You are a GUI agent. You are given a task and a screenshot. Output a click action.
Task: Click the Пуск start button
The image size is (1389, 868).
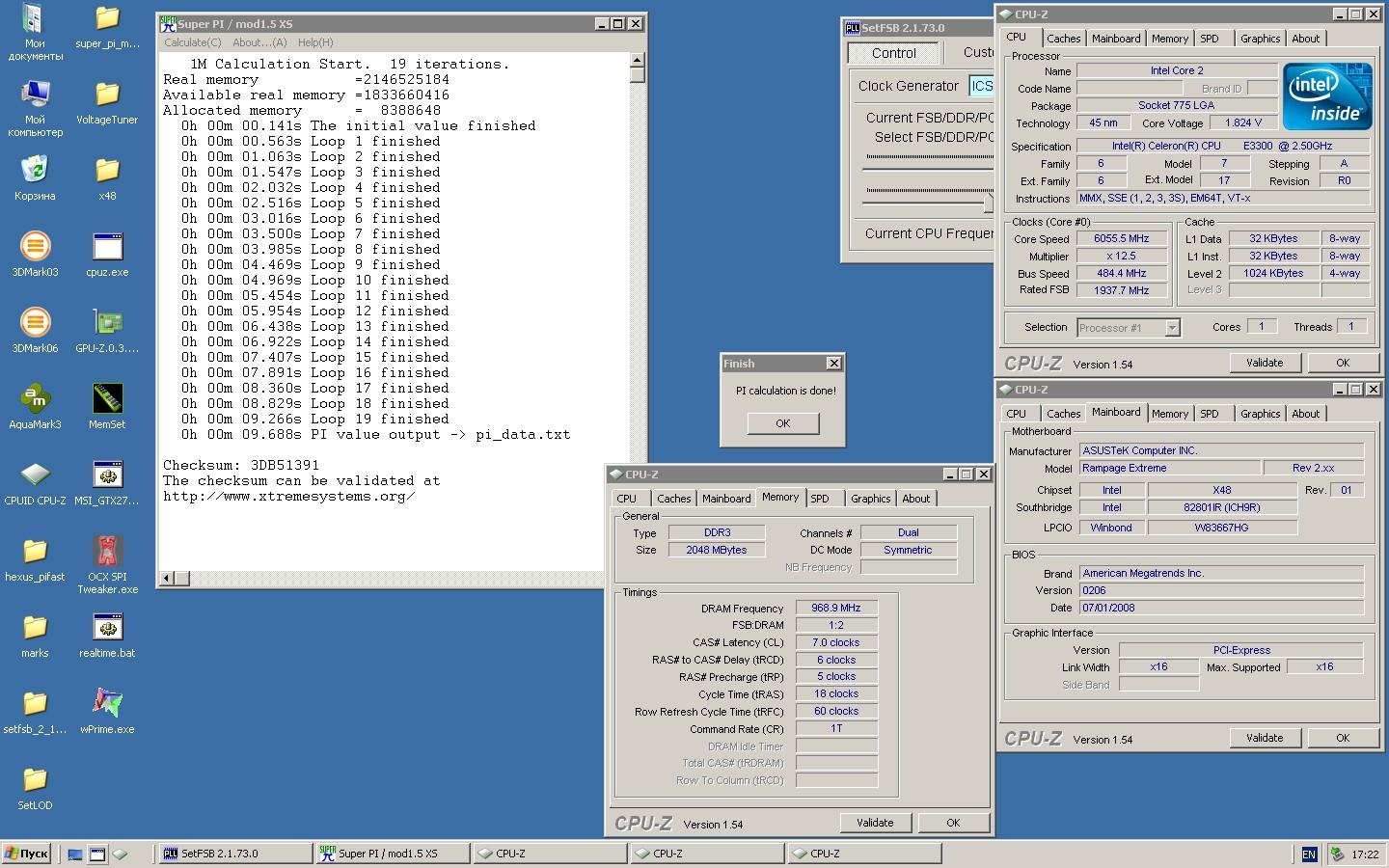(27, 854)
